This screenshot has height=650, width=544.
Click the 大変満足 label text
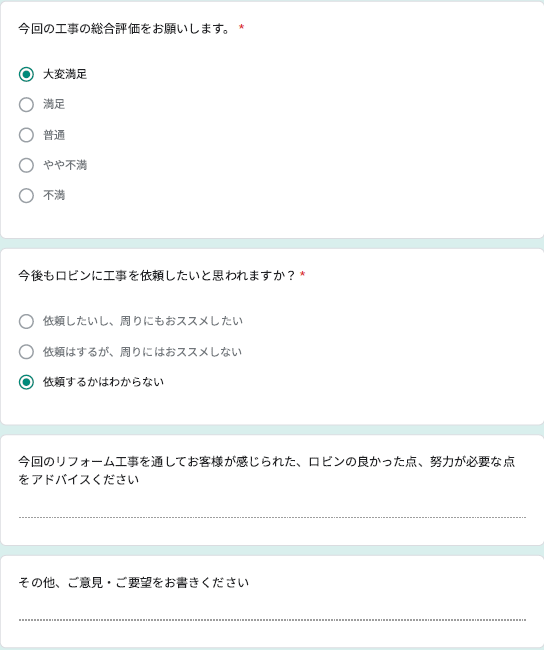(x=65, y=75)
